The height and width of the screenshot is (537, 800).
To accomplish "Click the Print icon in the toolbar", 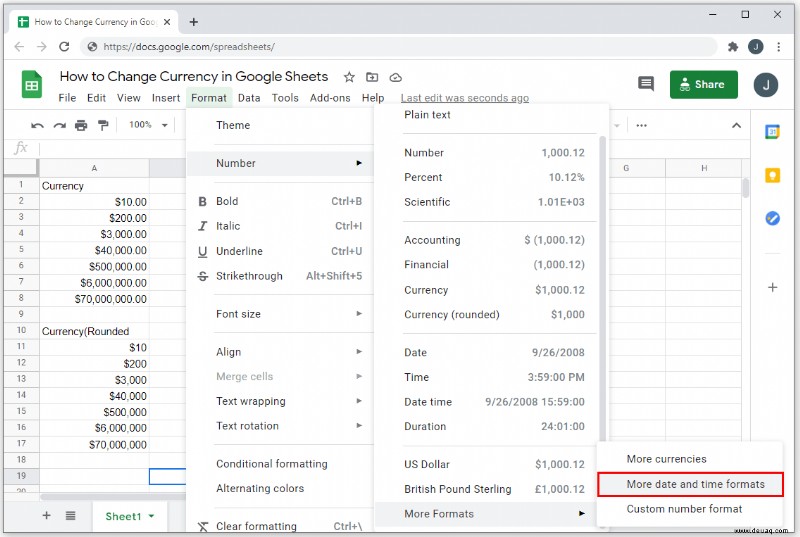I will point(81,125).
